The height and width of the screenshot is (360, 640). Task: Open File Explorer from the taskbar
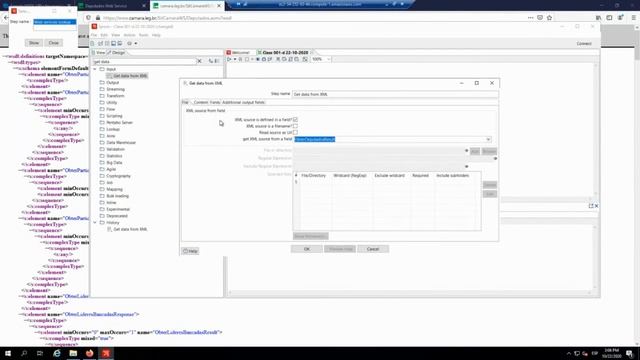[73, 353]
